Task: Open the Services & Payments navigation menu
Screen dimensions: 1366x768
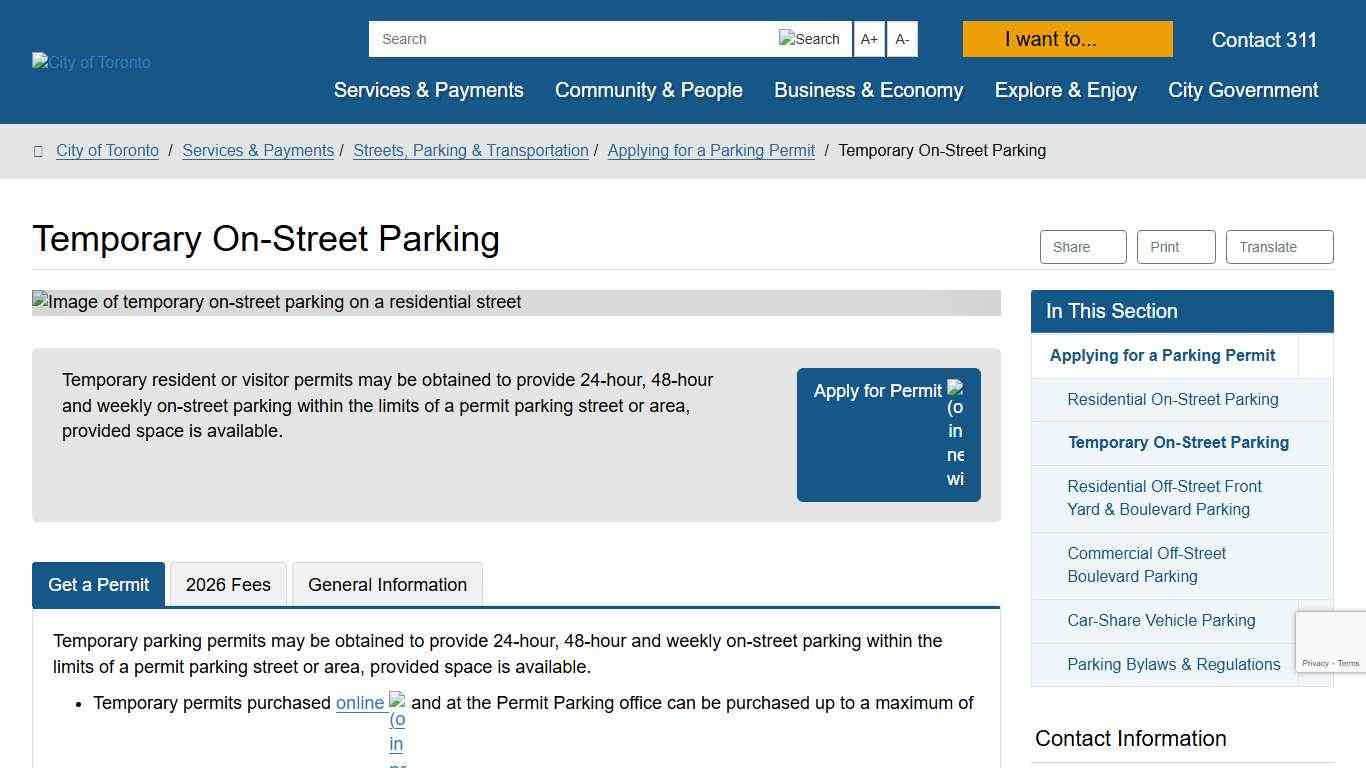Action: [x=427, y=90]
